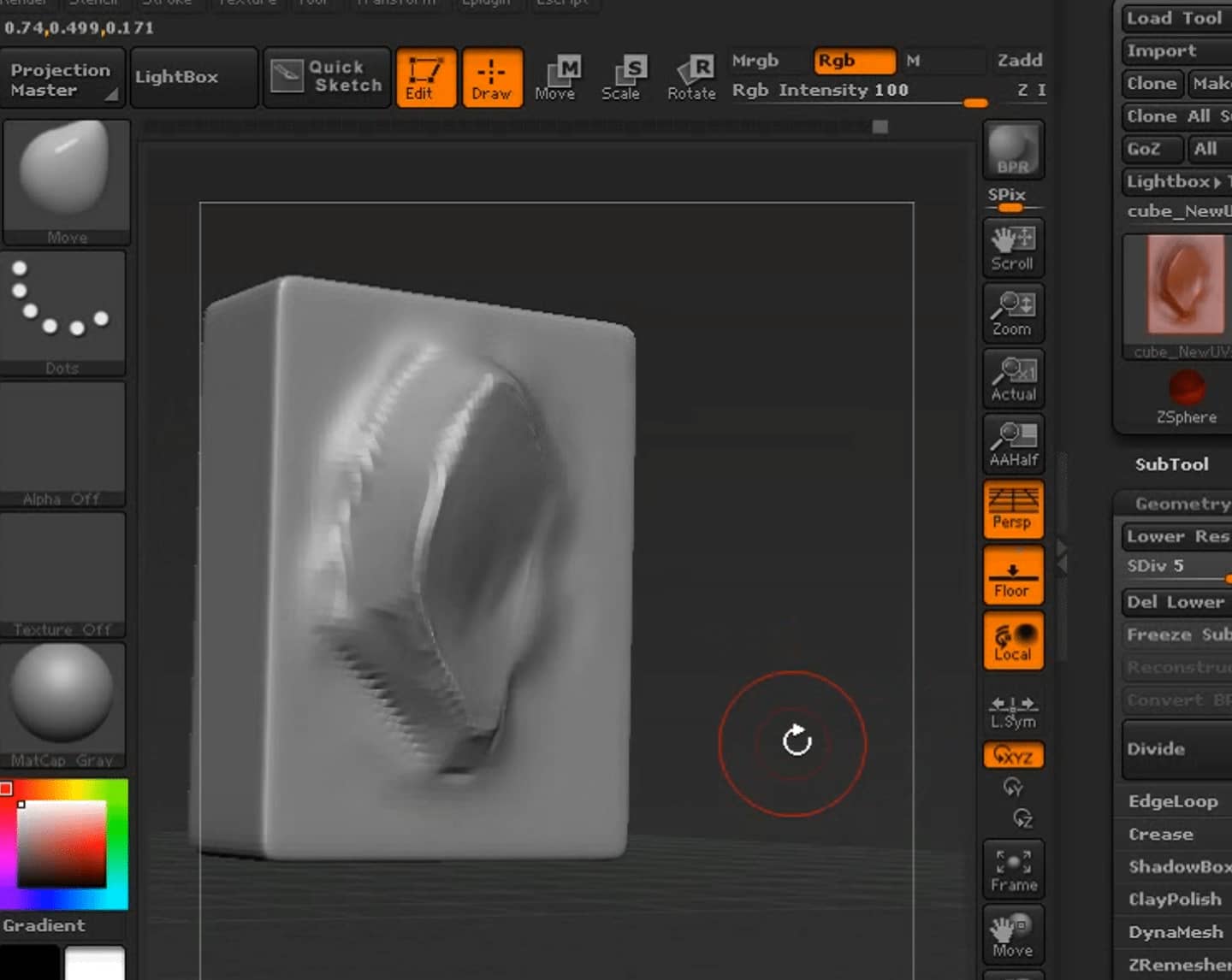Toggle the Floor grid button
Image resolution: width=1232 pixels, height=980 pixels.
pyautogui.click(x=1013, y=575)
